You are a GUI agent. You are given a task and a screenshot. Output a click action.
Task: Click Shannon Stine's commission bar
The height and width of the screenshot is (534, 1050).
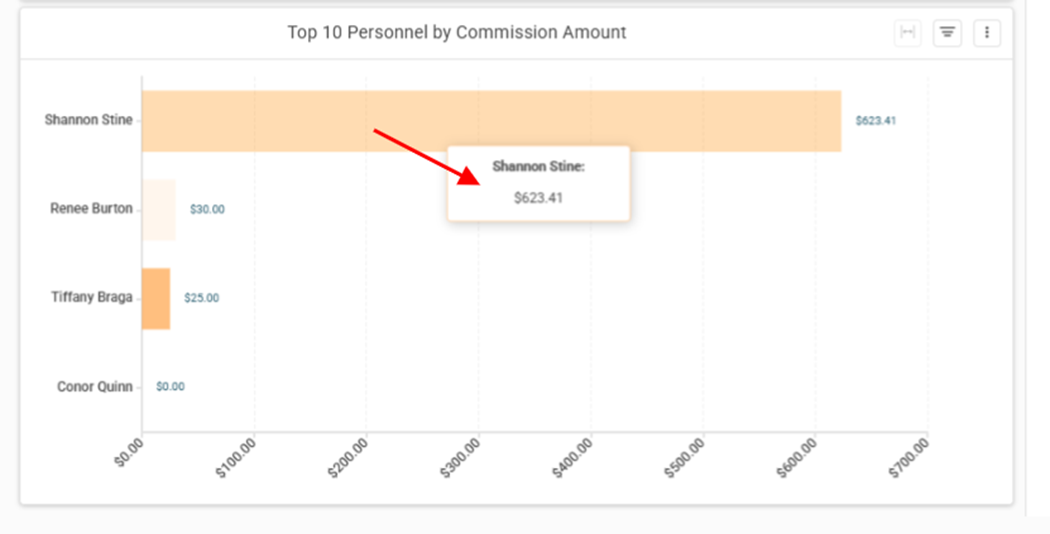click(x=492, y=121)
